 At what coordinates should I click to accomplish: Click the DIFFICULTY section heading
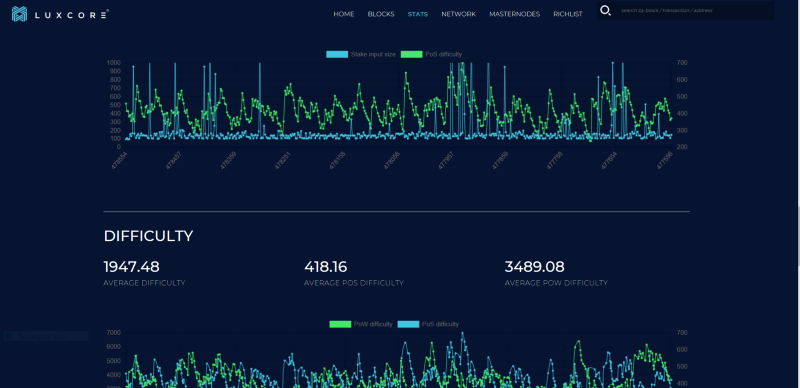[x=148, y=236]
